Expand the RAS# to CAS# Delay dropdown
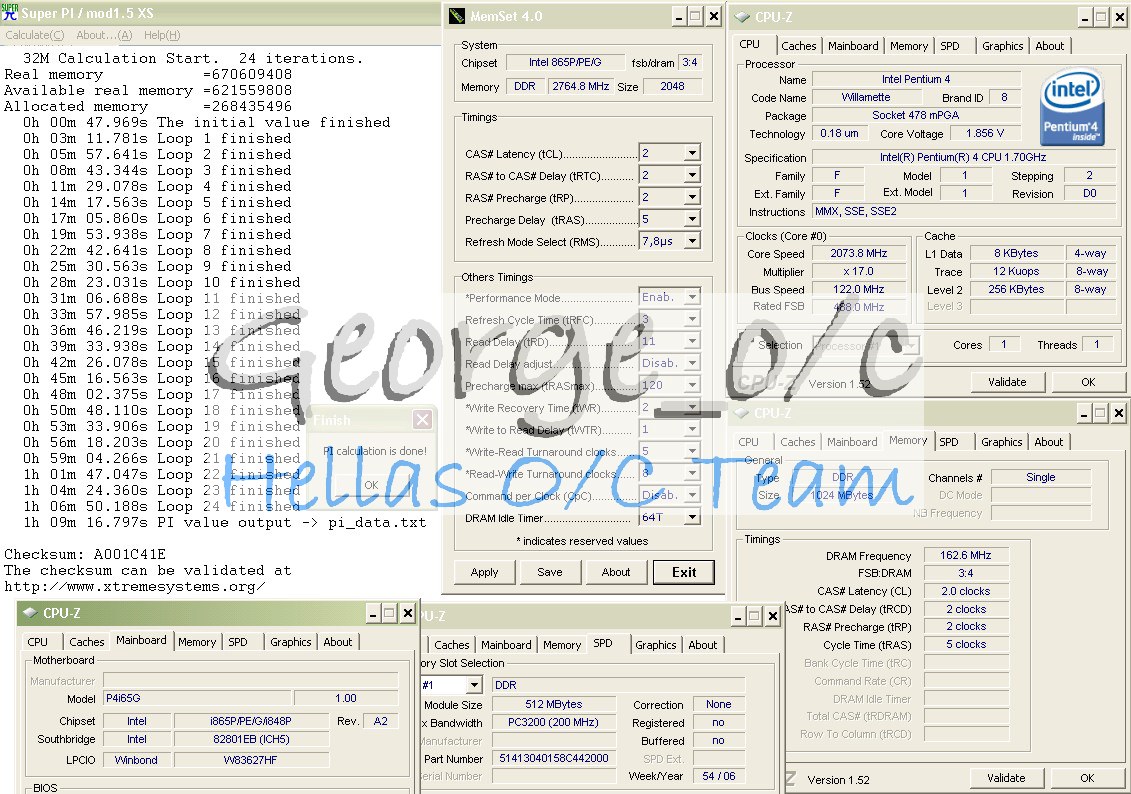This screenshot has width=1131, height=794. (692, 175)
